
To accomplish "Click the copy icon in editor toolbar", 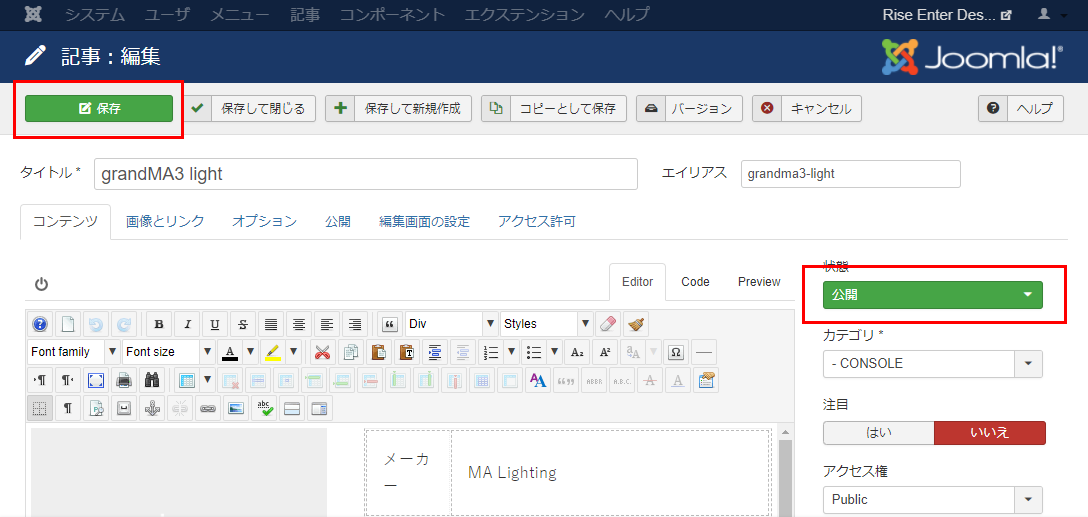I will 351,352.
